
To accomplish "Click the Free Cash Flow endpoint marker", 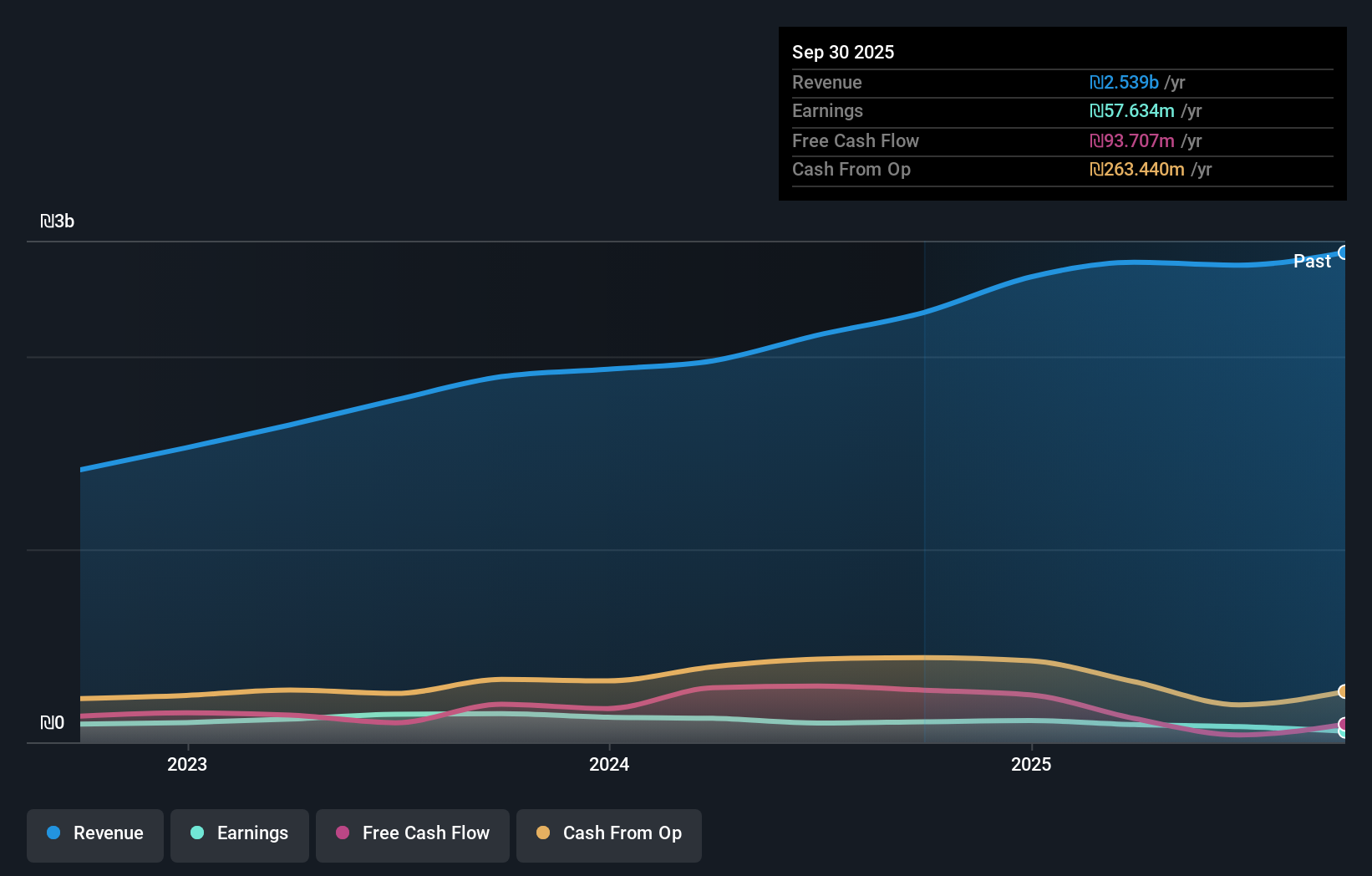I will coord(1344,725).
